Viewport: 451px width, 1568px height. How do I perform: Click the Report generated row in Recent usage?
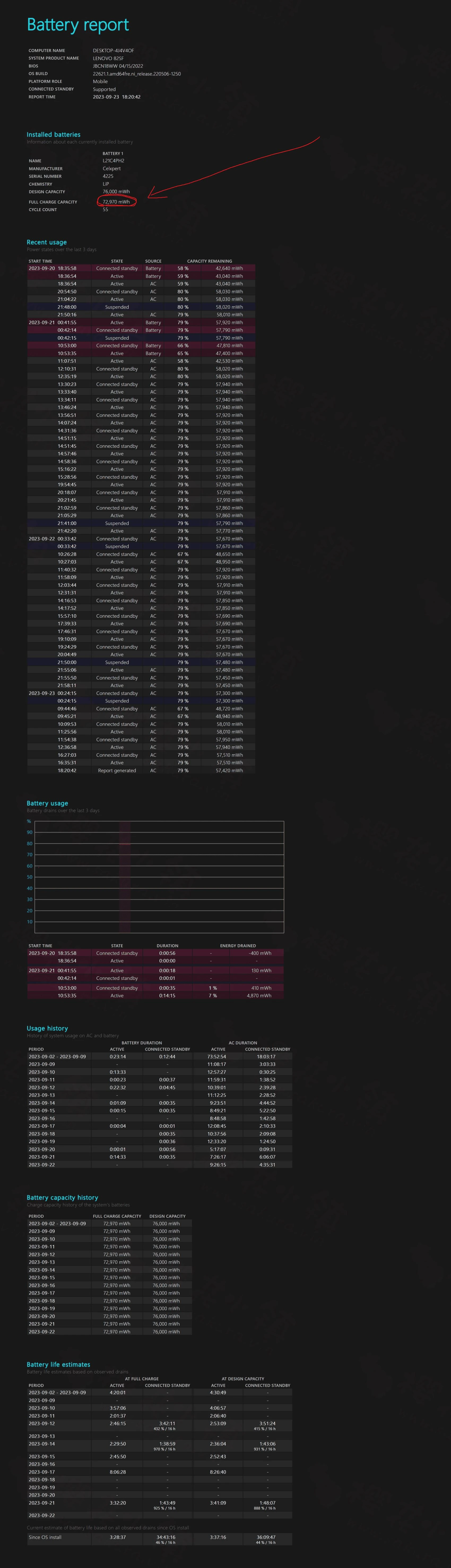coord(117,770)
